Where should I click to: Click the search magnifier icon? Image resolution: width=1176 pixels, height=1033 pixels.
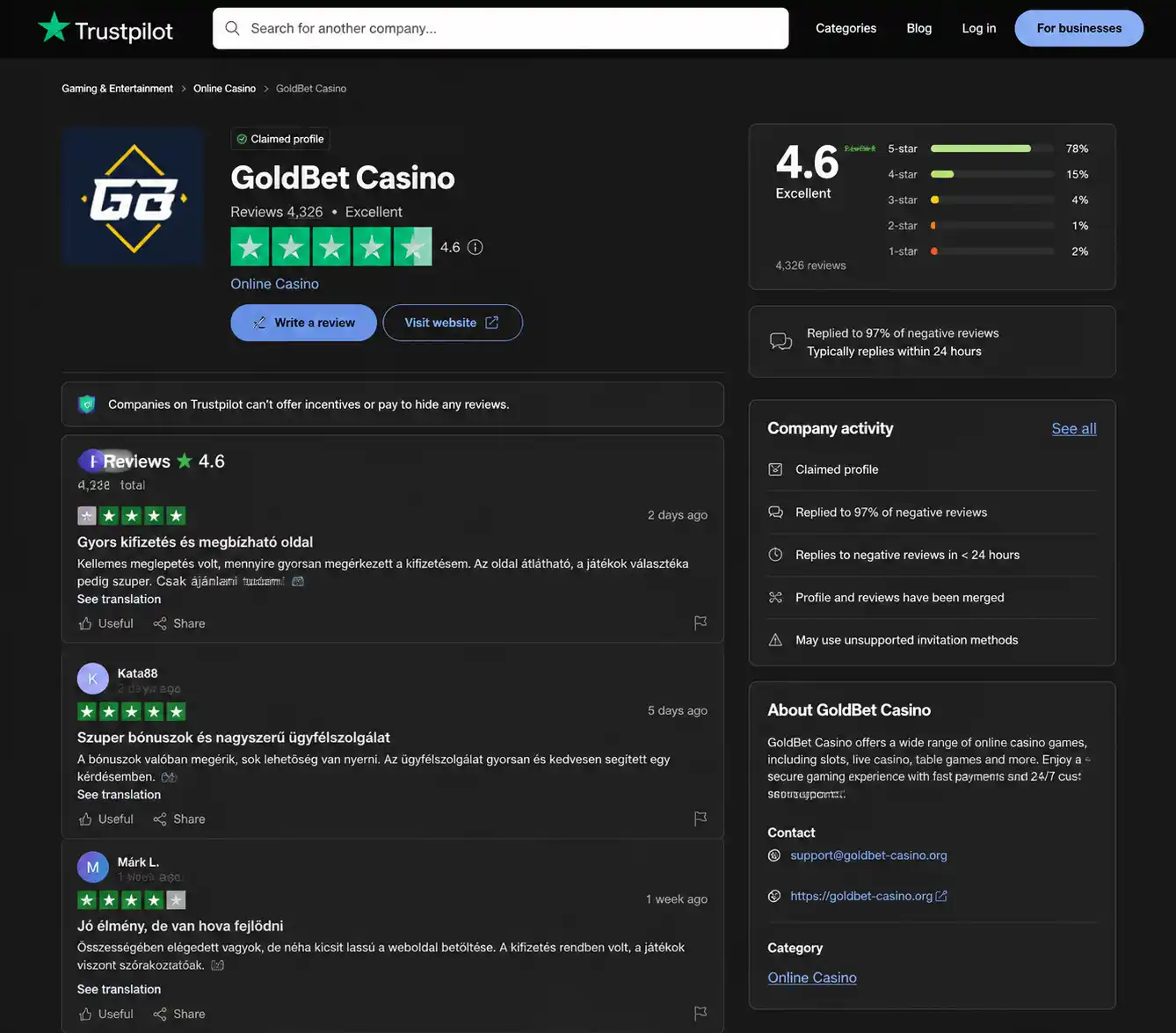point(232,28)
